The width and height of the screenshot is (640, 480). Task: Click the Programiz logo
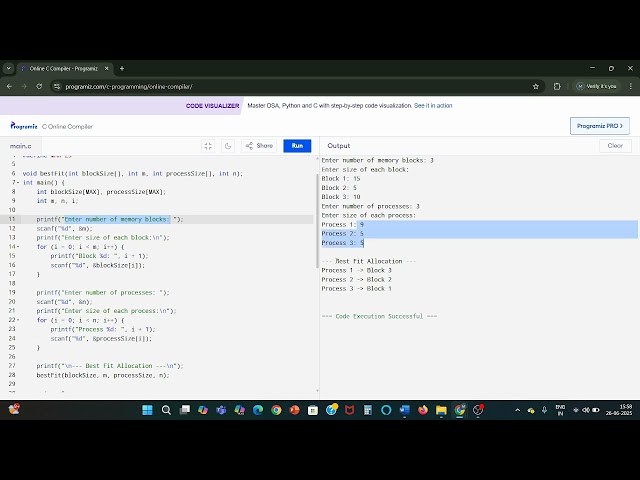point(24,126)
